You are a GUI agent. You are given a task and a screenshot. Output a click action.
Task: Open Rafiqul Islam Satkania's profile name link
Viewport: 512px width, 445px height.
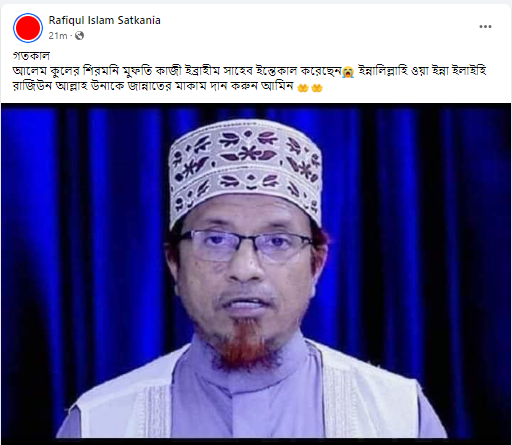tap(104, 20)
